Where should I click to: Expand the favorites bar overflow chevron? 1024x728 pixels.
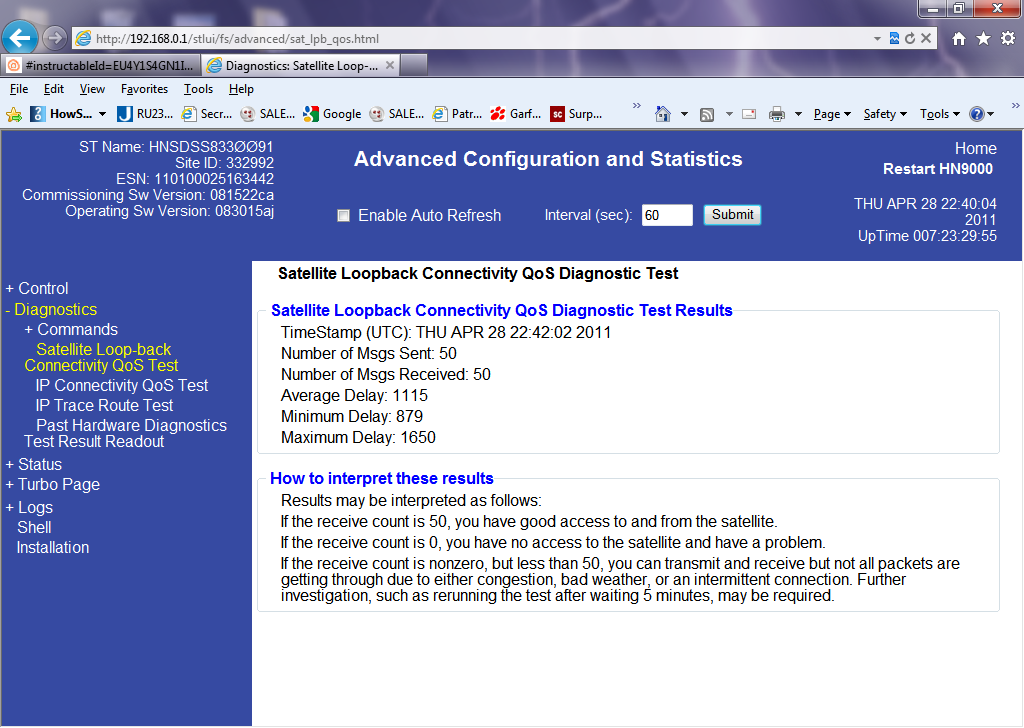637,105
